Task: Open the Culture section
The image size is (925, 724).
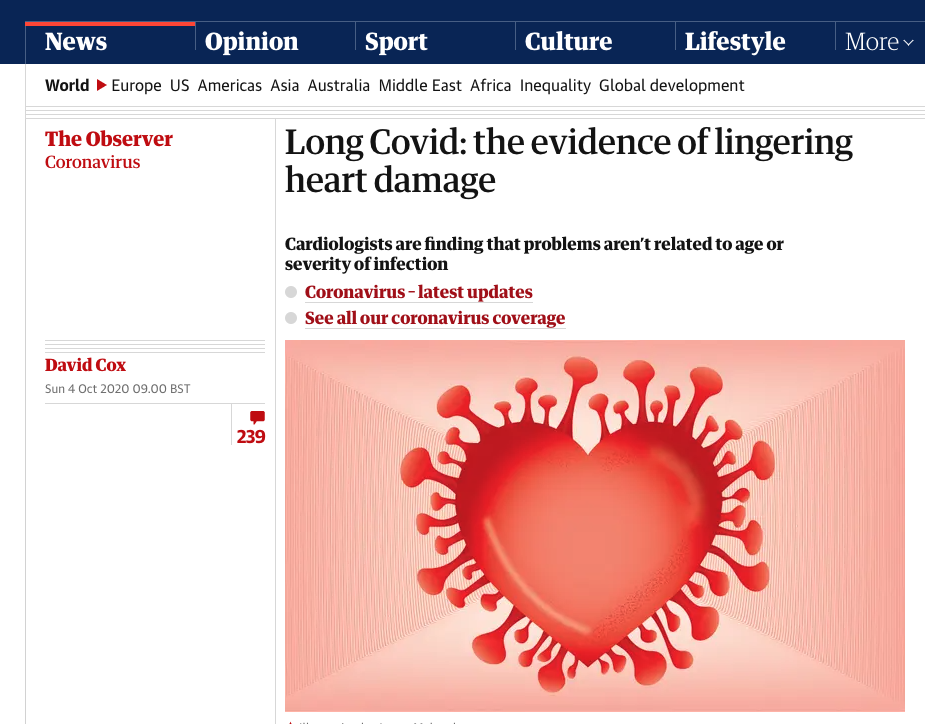Action: (x=568, y=42)
